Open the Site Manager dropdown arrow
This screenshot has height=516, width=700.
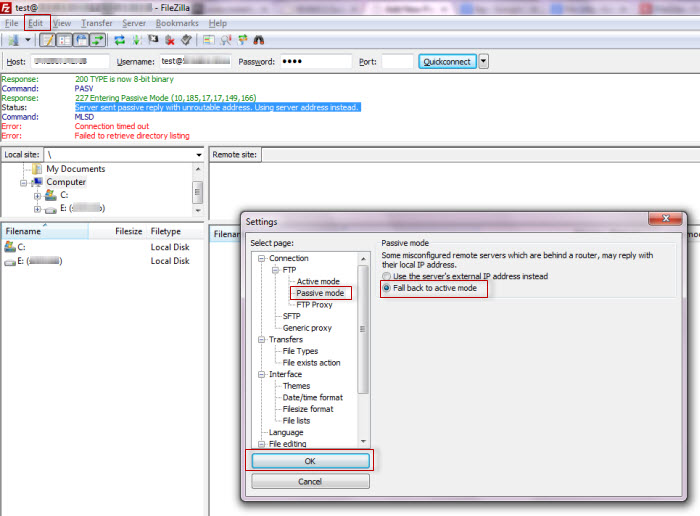tap(28, 40)
